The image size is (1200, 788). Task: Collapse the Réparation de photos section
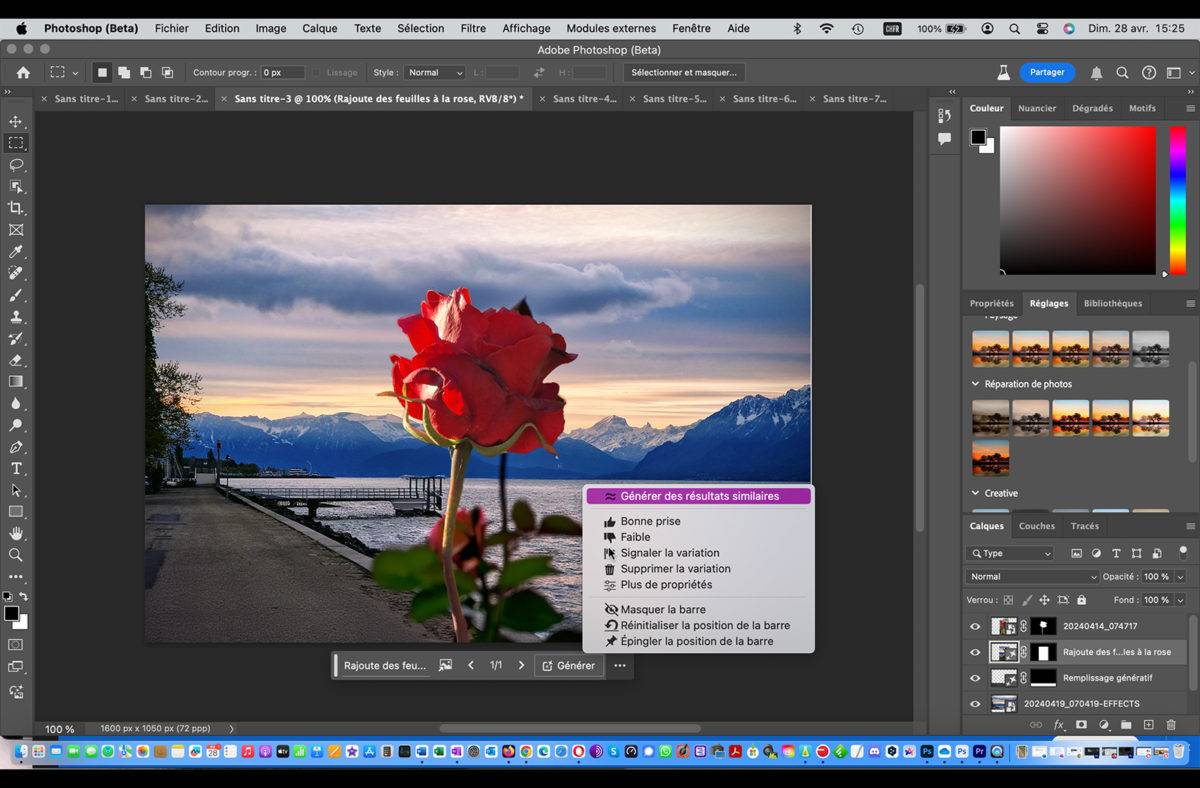tap(976, 384)
